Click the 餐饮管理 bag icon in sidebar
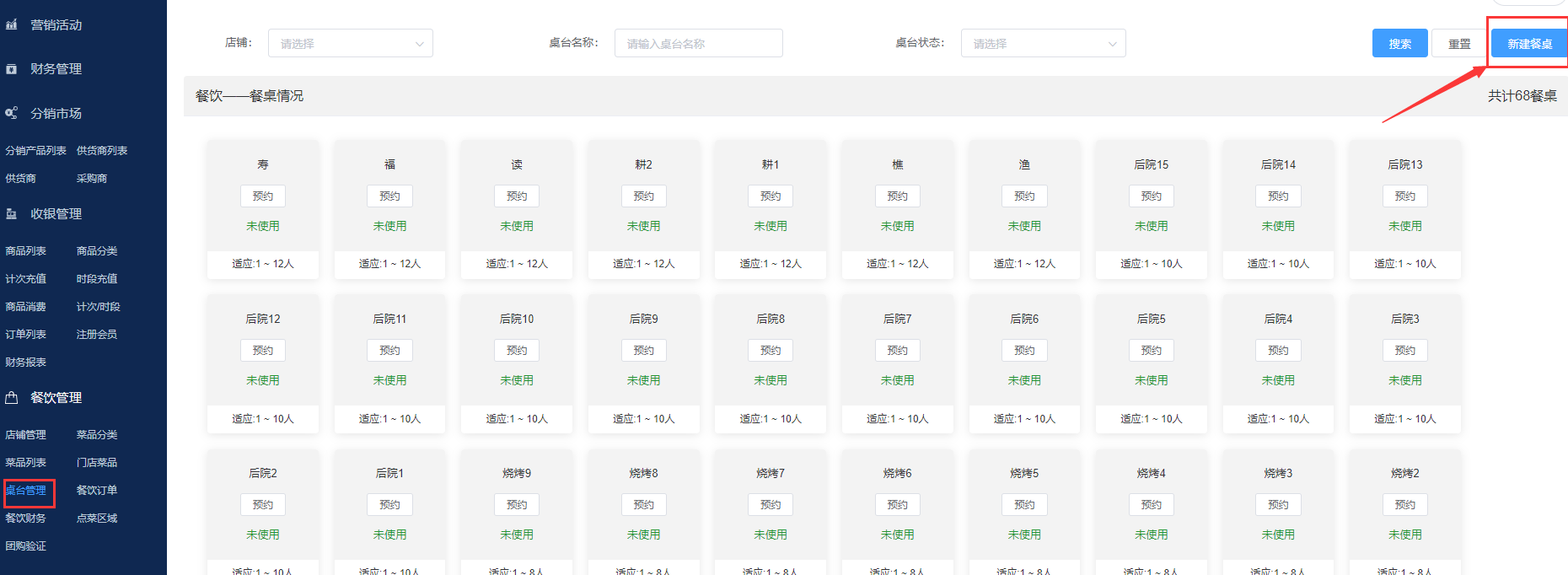Image resolution: width=1568 pixels, height=575 pixels. coord(12,398)
